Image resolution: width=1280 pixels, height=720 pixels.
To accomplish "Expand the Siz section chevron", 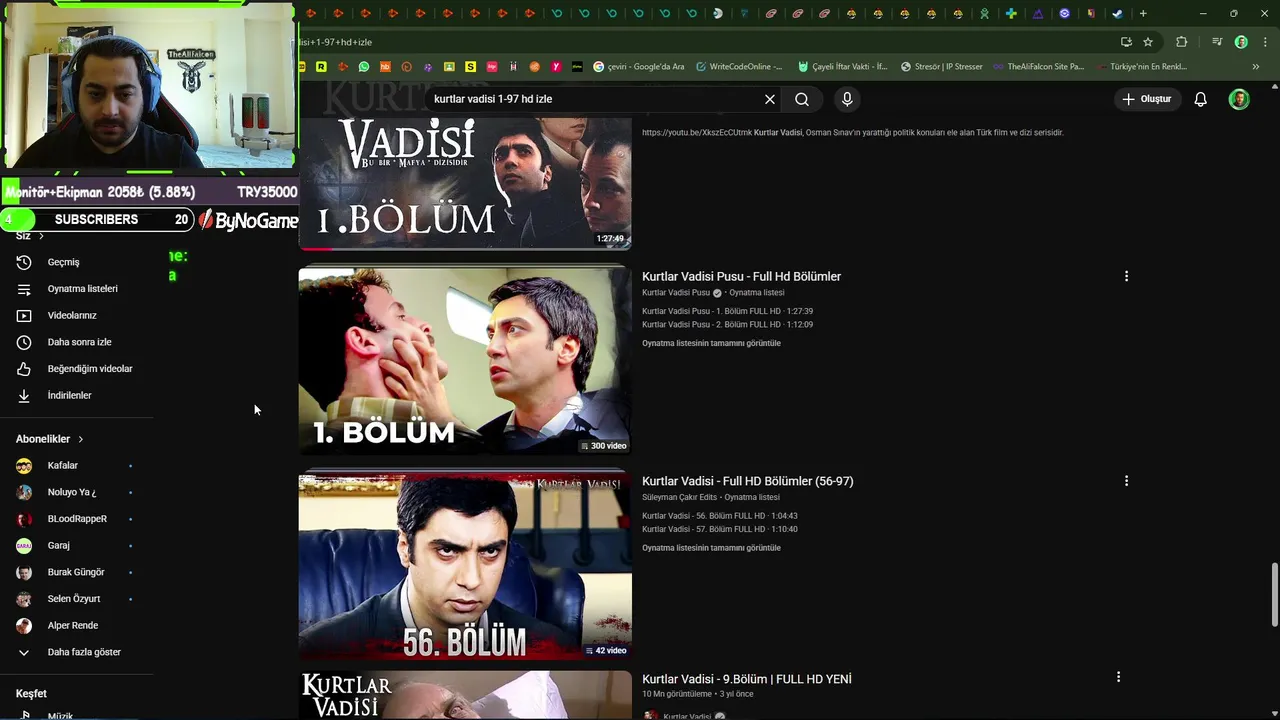I will [x=41, y=236].
